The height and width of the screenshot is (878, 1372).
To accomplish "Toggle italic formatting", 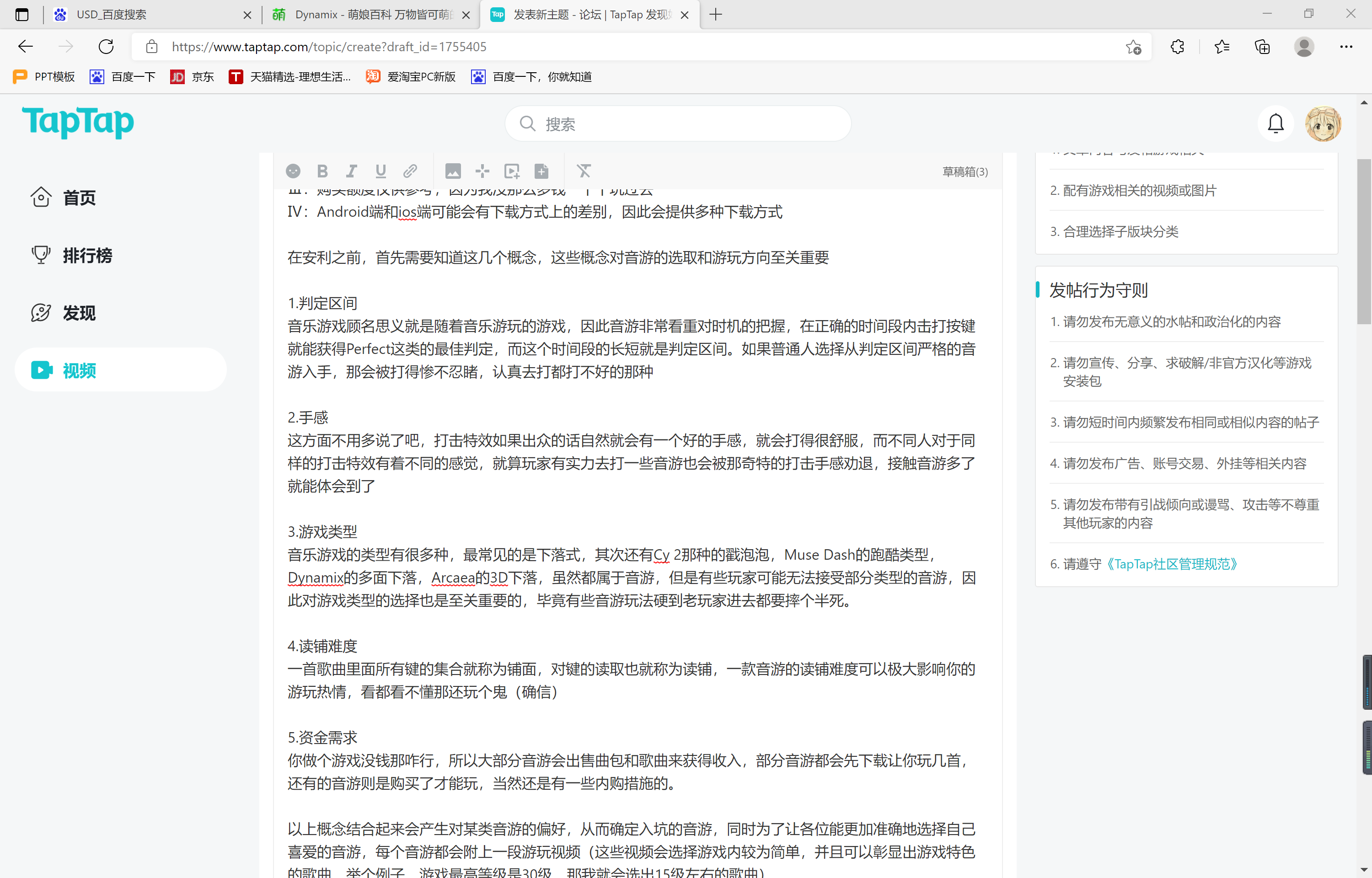I will (352, 171).
